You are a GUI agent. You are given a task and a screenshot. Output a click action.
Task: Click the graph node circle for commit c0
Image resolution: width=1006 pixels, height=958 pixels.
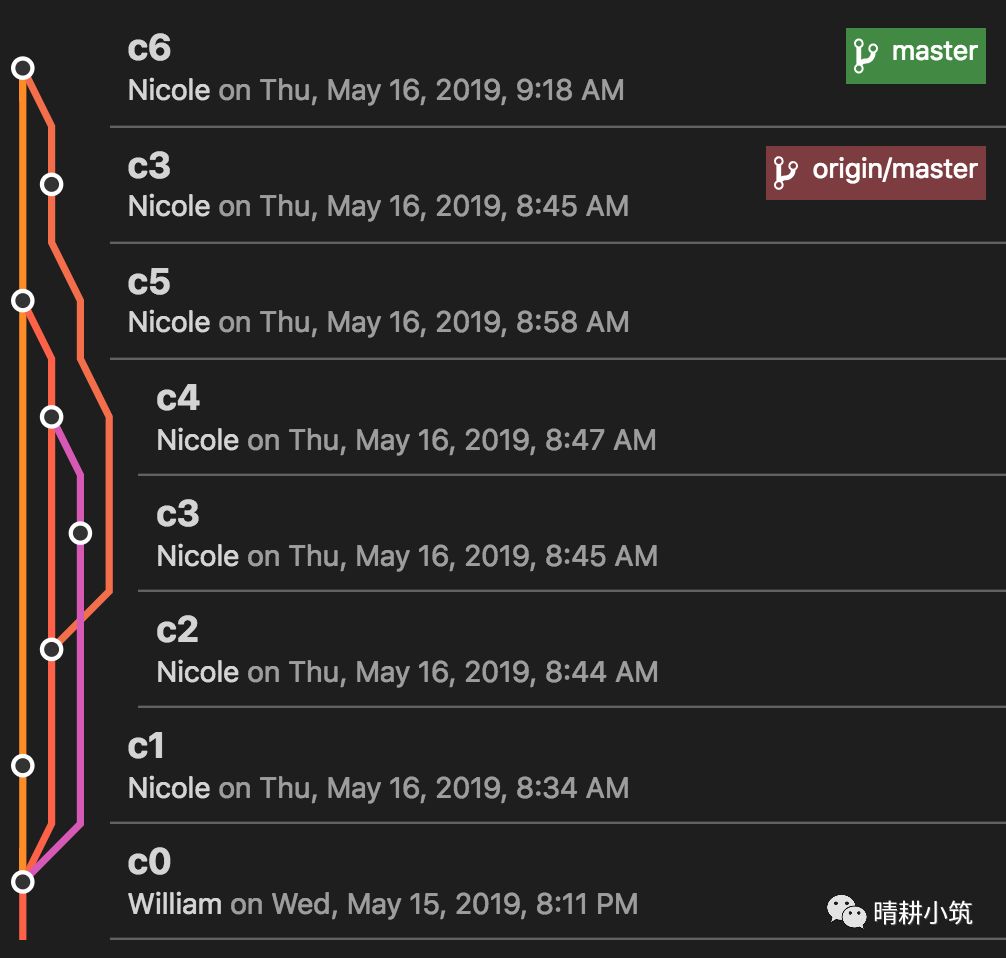click(x=22, y=881)
